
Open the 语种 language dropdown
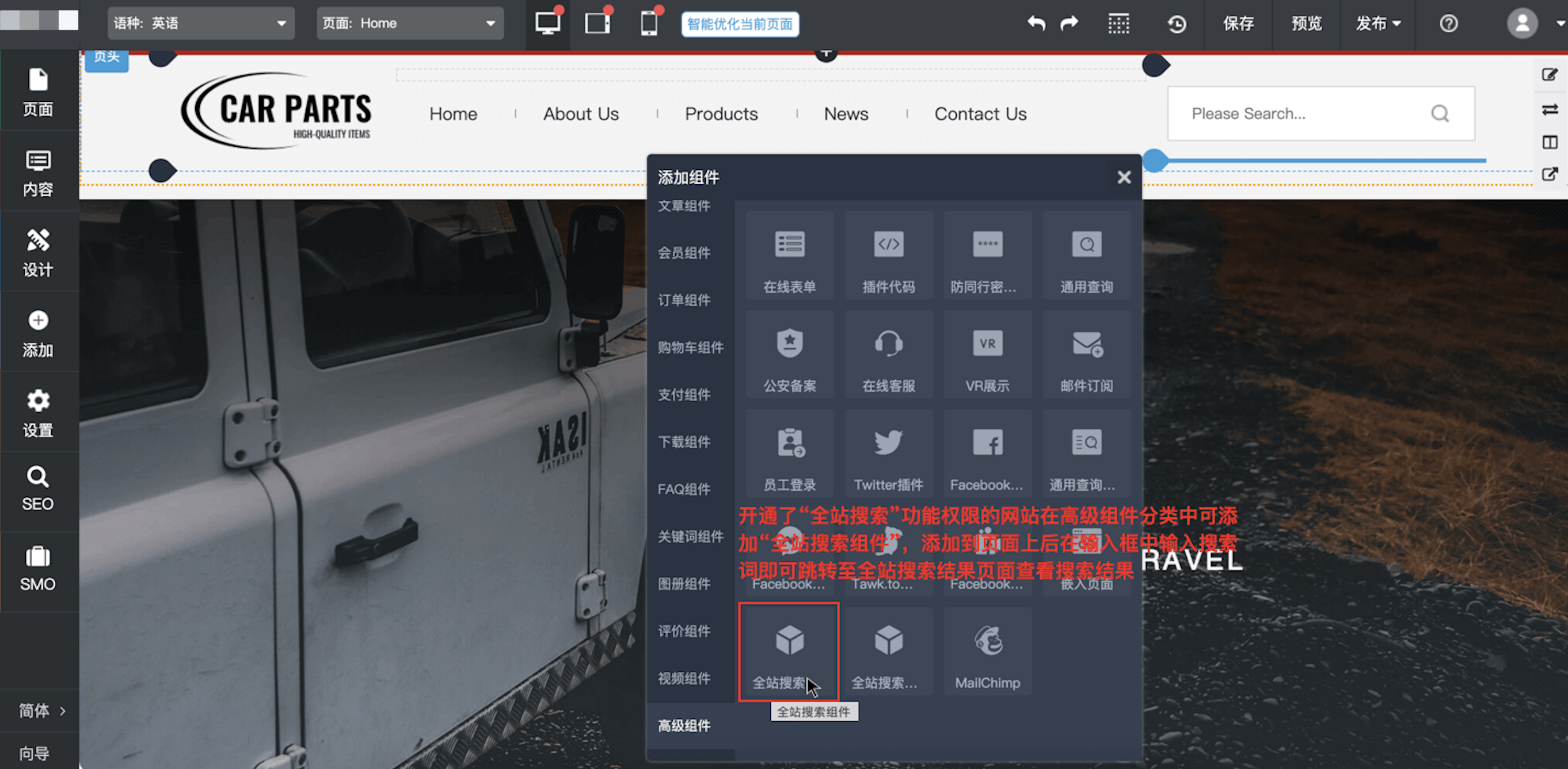tap(201, 23)
